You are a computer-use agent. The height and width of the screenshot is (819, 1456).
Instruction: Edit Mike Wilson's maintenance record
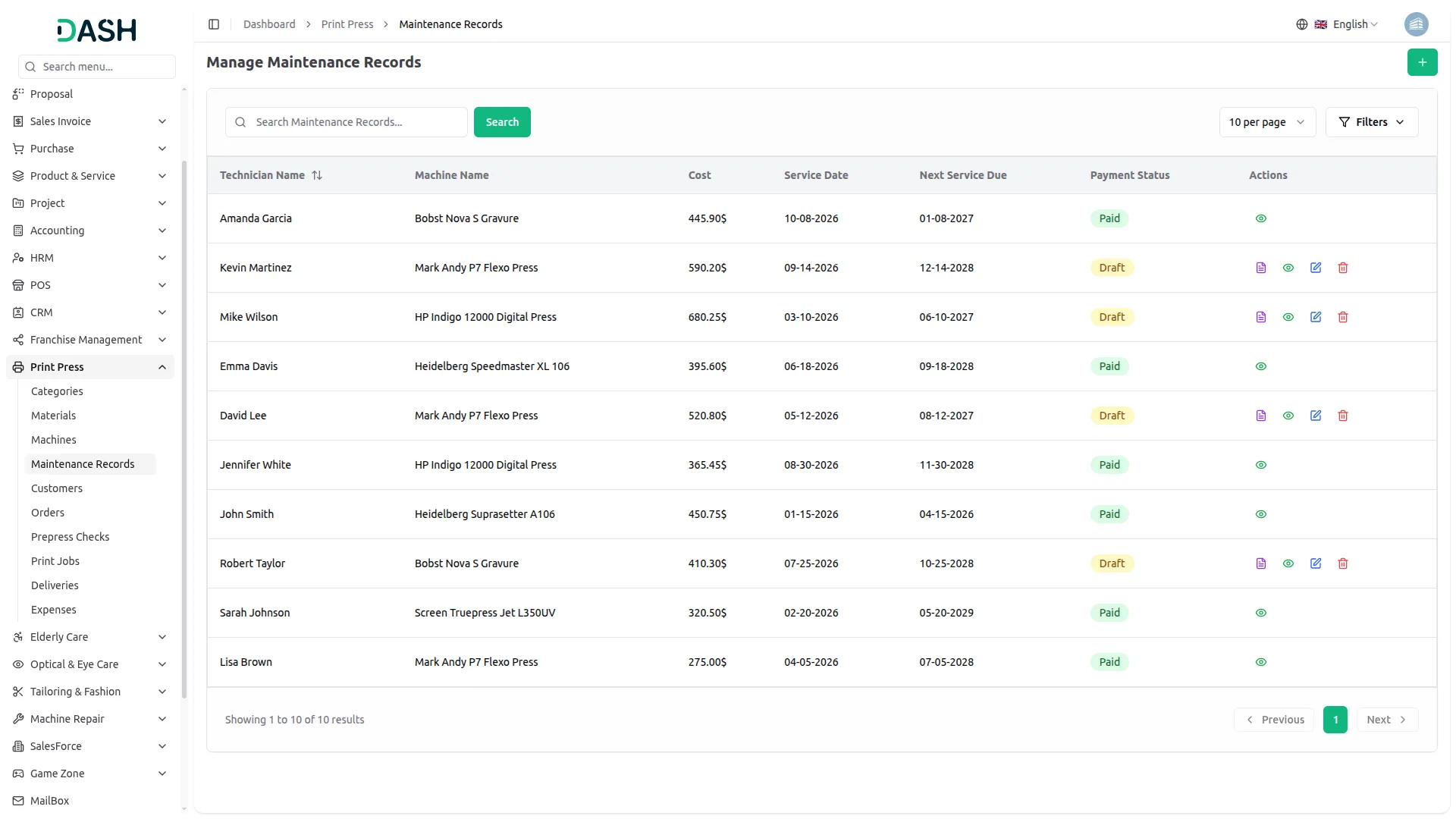[1315, 317]
